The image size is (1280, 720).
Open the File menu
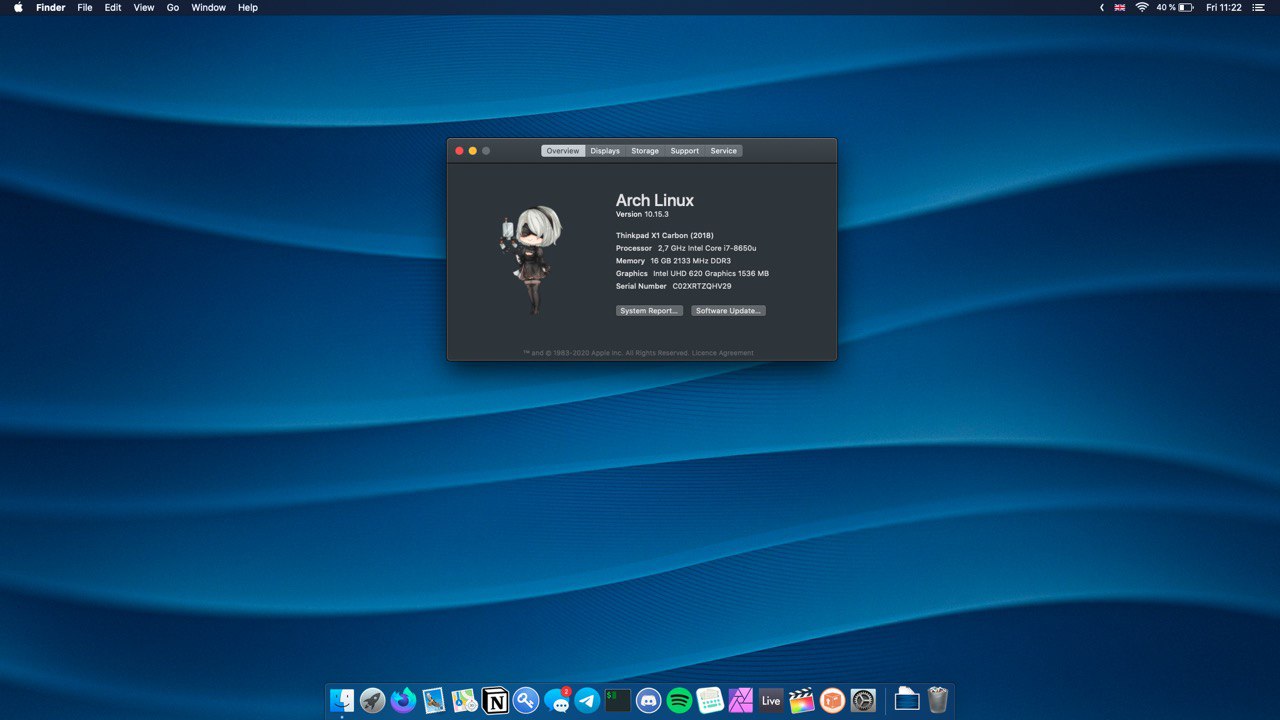click(85, 7)
